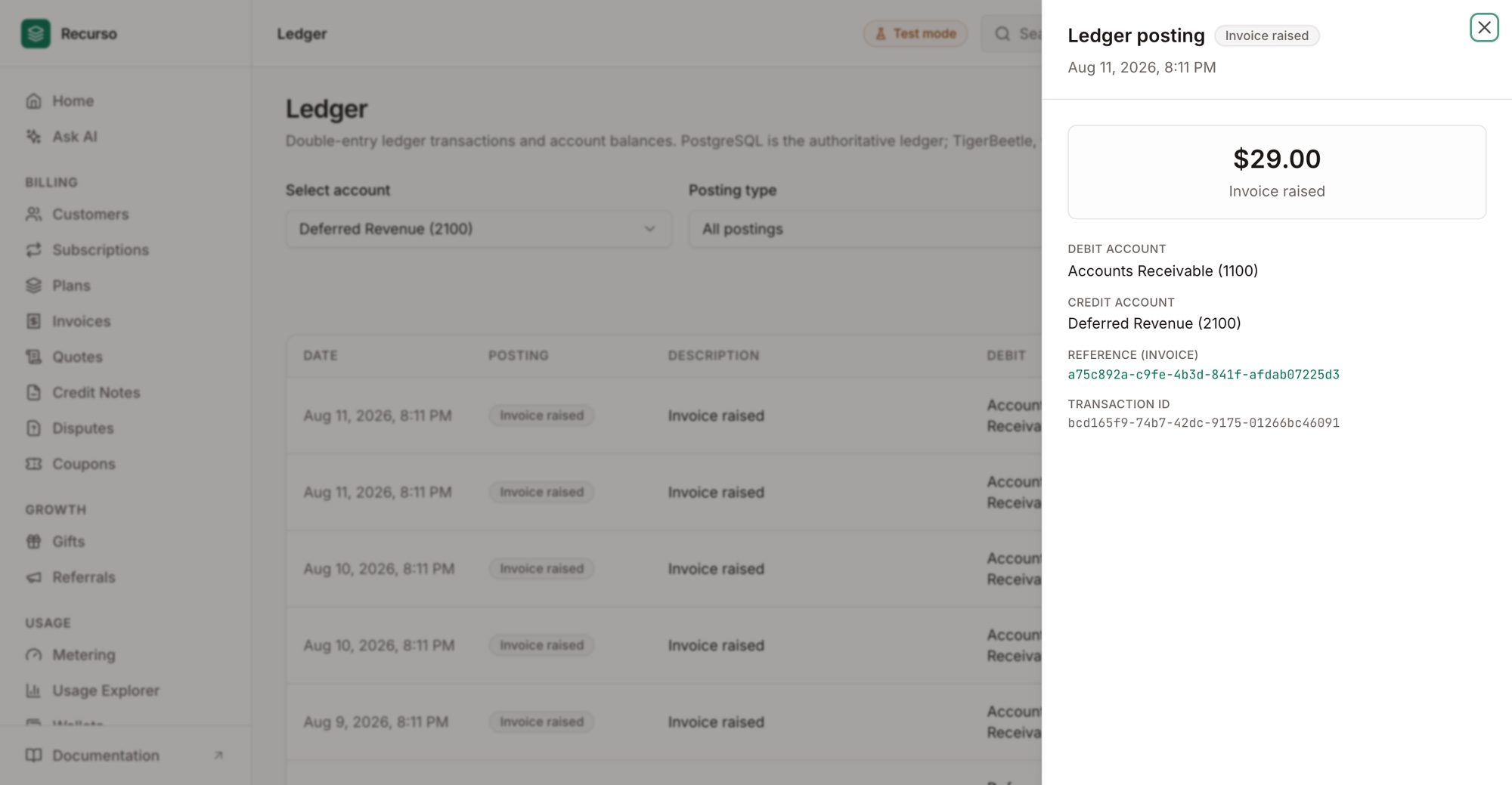Click the Documentation book icon
1512x785 pixels.
34,756
